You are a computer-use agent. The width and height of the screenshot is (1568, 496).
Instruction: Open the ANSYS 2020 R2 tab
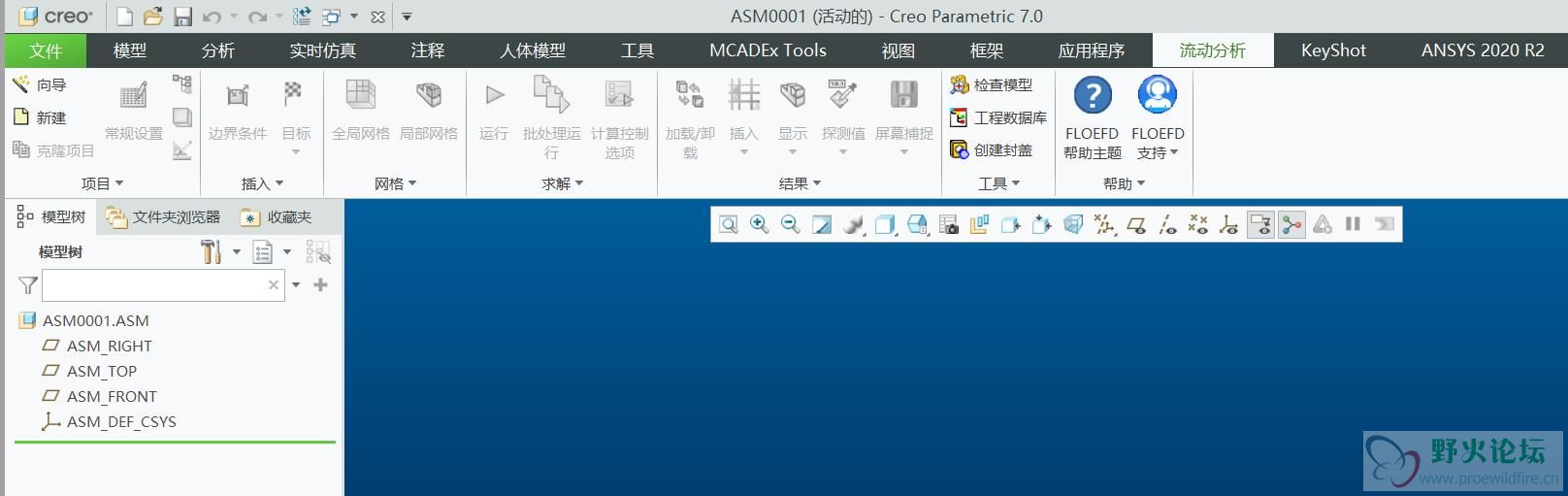tap(1483, 50)
